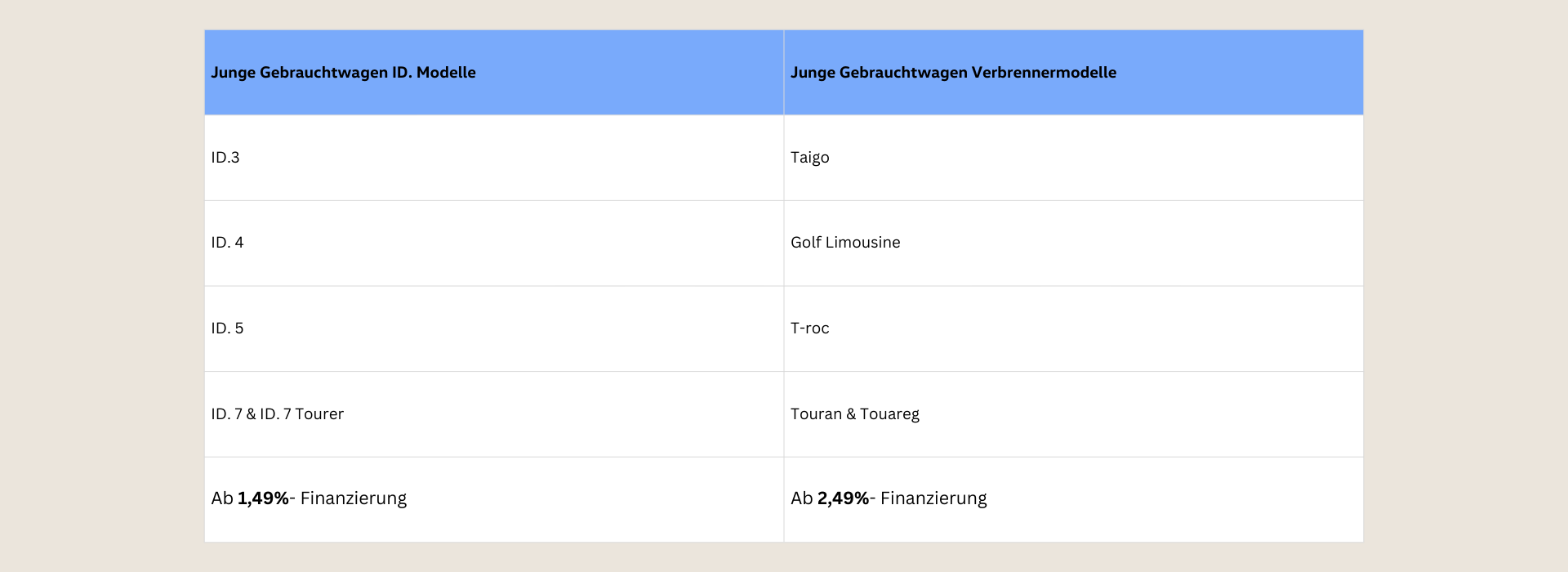Click the bold 1,49% interest rate
Image resolution: width=1568 pixels, height=572 pixels.
[x=263, y=498]
